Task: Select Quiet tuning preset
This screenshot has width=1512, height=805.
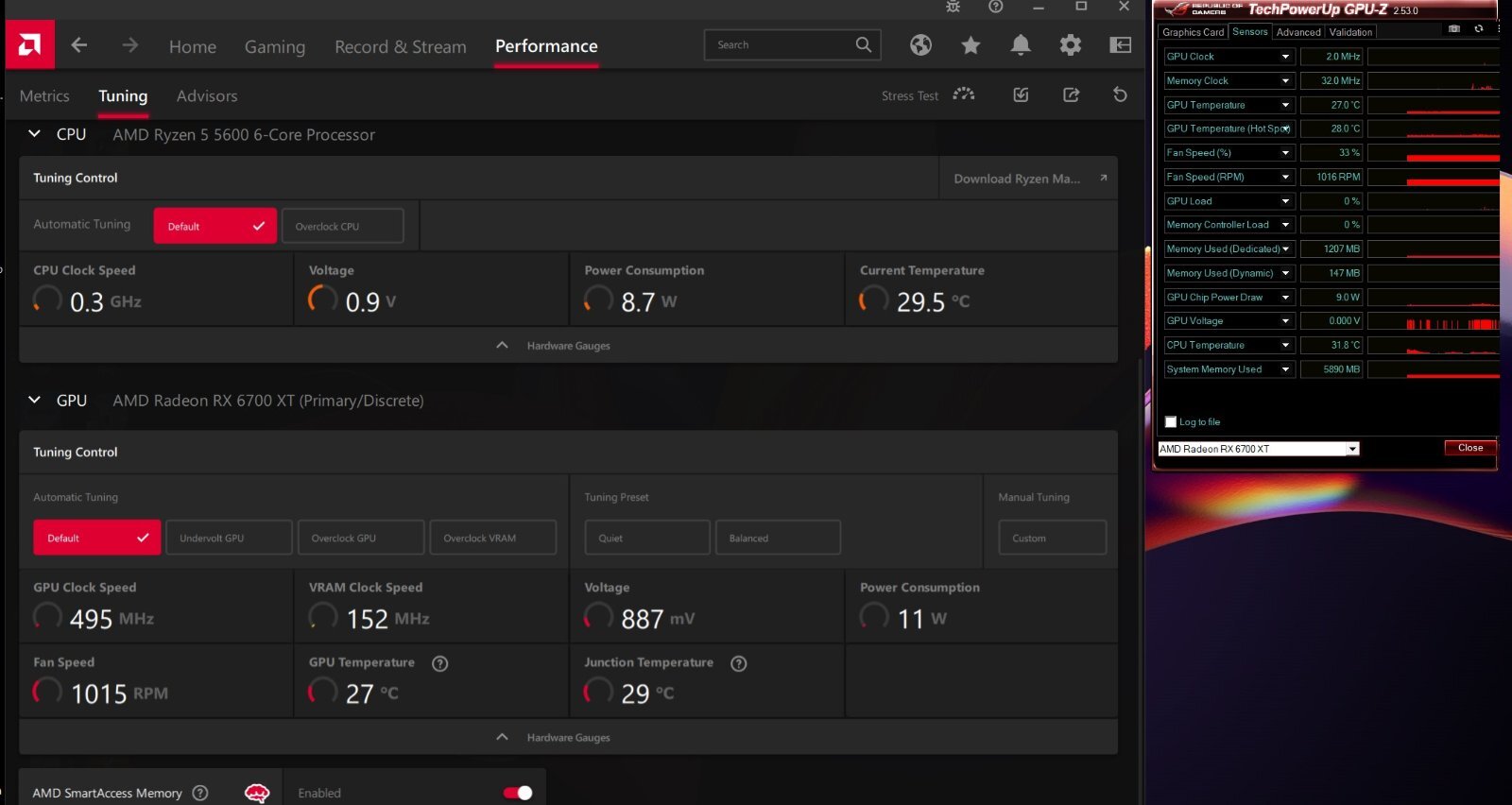Action: 647,538
